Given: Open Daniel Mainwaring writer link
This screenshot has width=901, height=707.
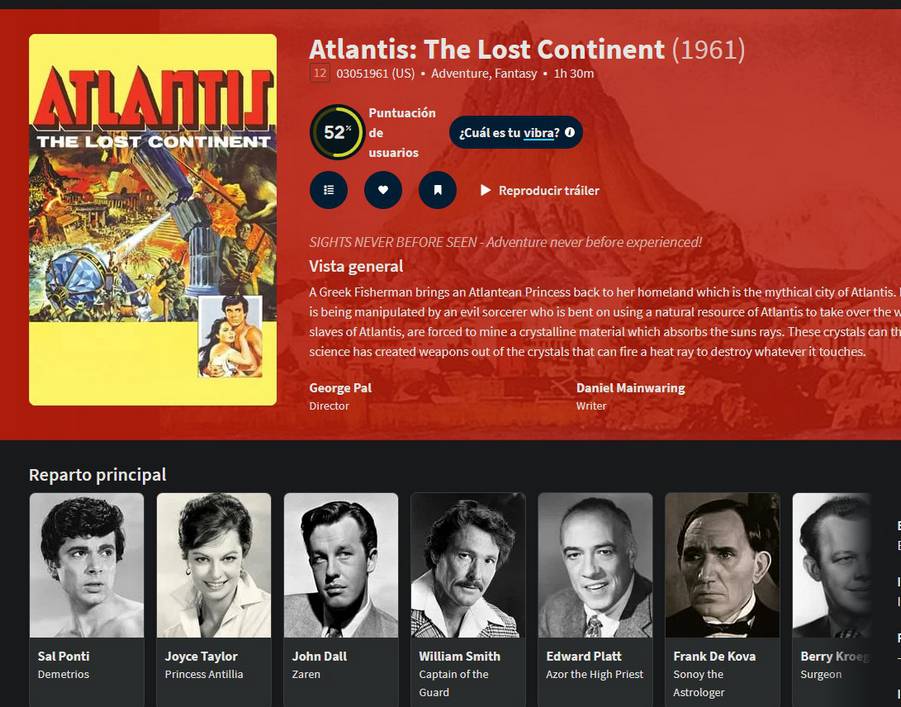Looking at the screenshot, I should pos(630,388).
